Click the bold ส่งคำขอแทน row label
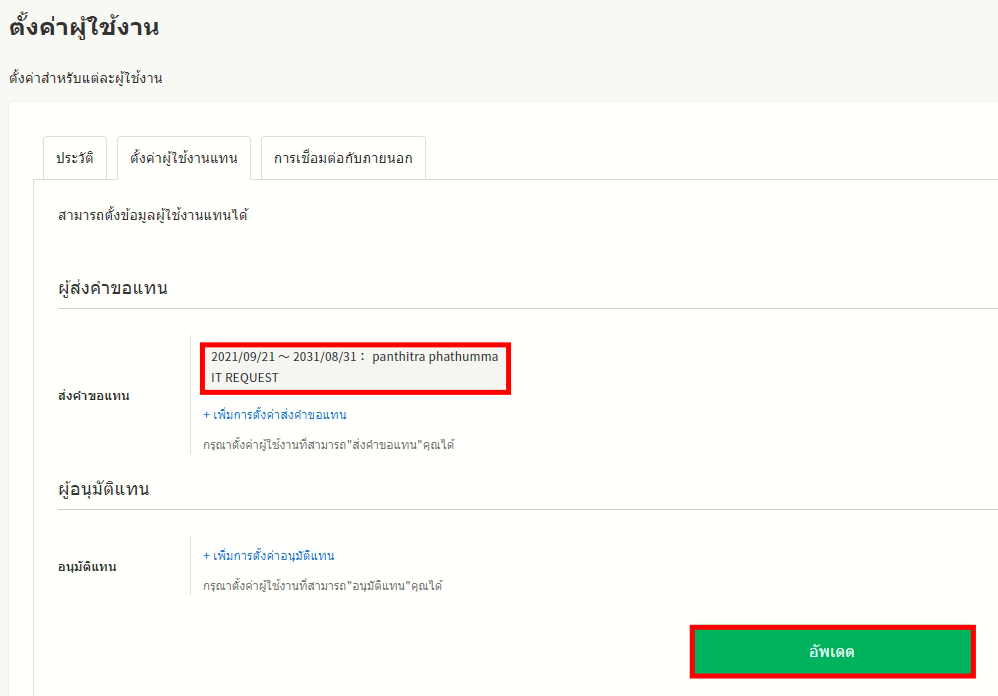 (94, 396)
